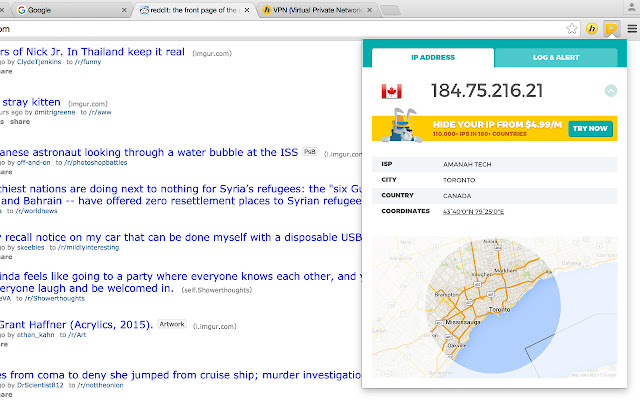Screen dimensions: 640x400
Task: Open /r/nottheonion subreddit link
Action: coord(100,385)
